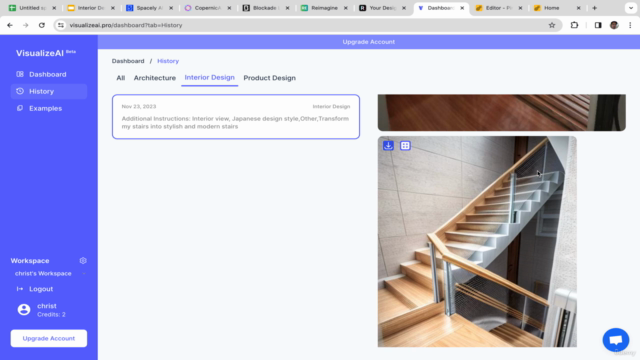The height and width of the screenshot is (360, 640).
Task: Bookmark this page with star icon
Action: point(552,25)
